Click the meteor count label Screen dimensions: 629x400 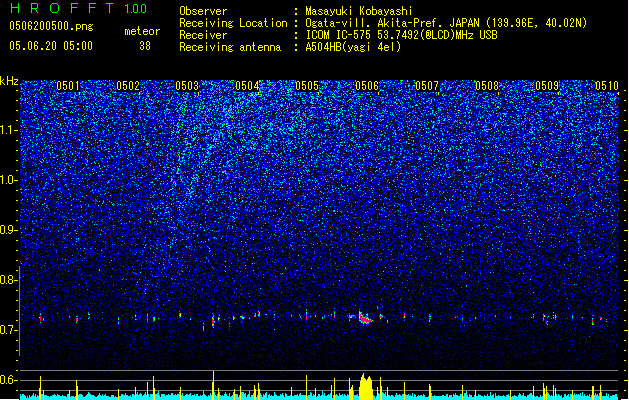coord(142,31)
